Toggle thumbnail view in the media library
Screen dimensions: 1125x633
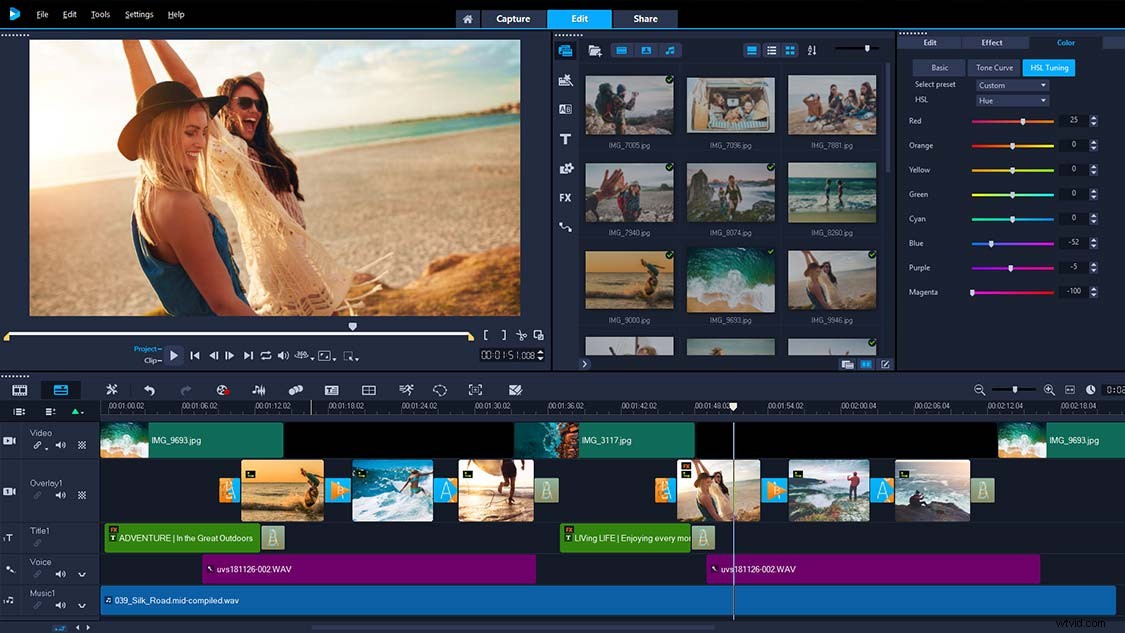click(790, 49)
